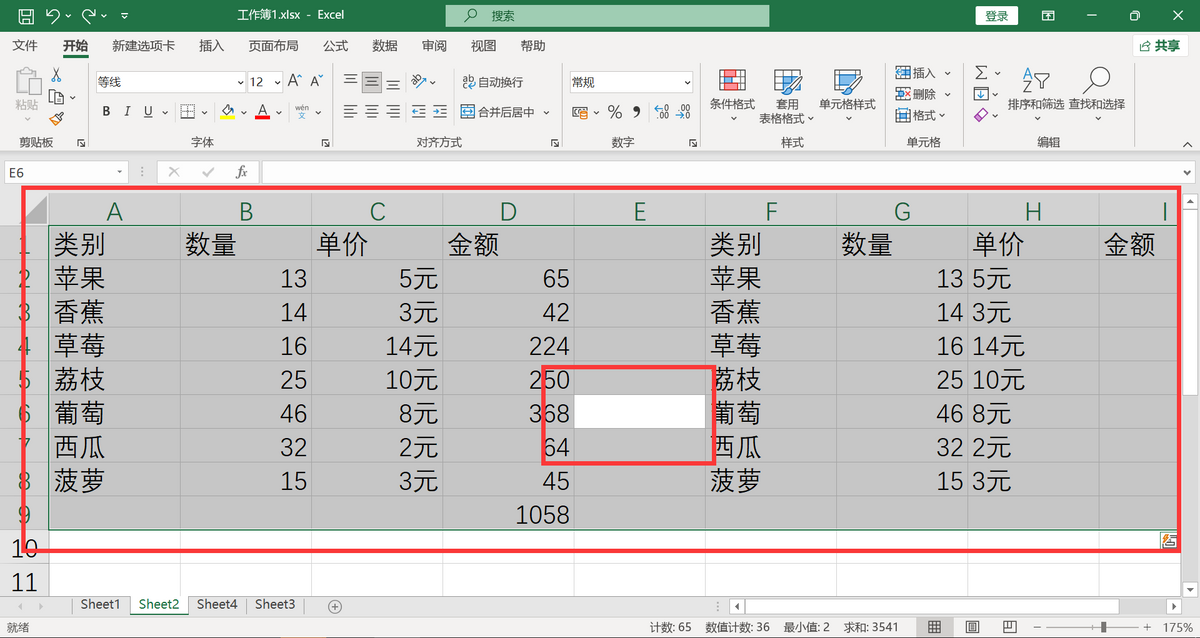Save the workbook using the floppy disk icon

click(26, 16)
